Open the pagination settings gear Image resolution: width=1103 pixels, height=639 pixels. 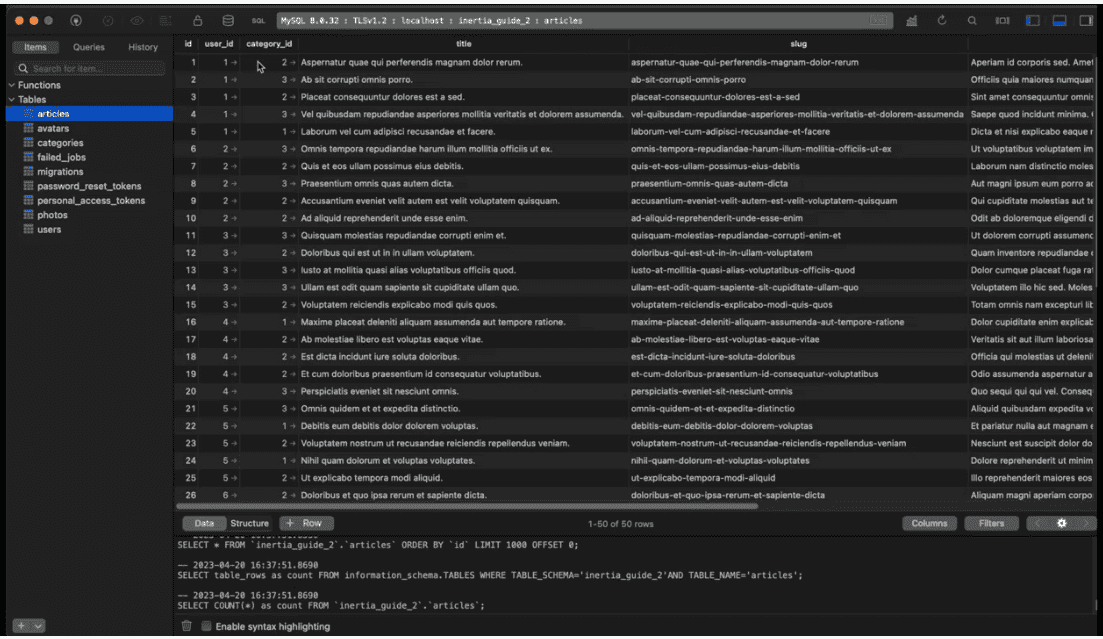point(1062,522)
